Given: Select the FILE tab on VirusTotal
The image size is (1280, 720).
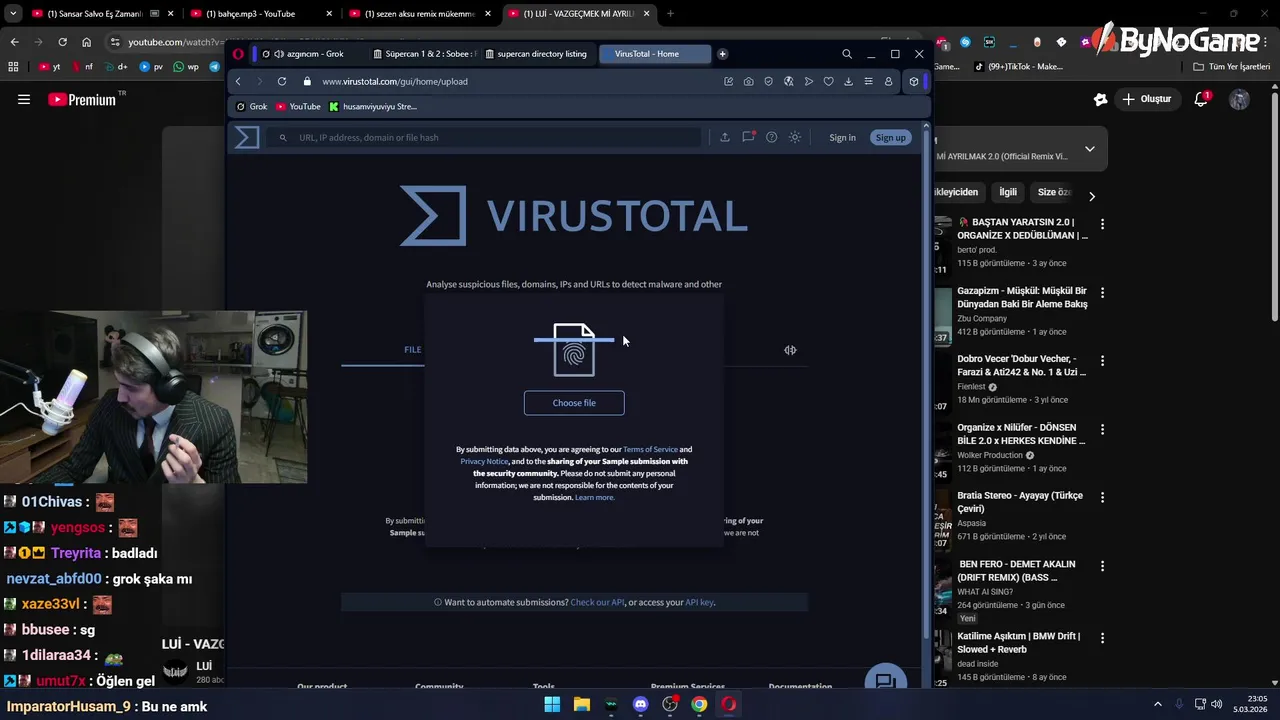Looking at the screenshot, I should (412, 349).
